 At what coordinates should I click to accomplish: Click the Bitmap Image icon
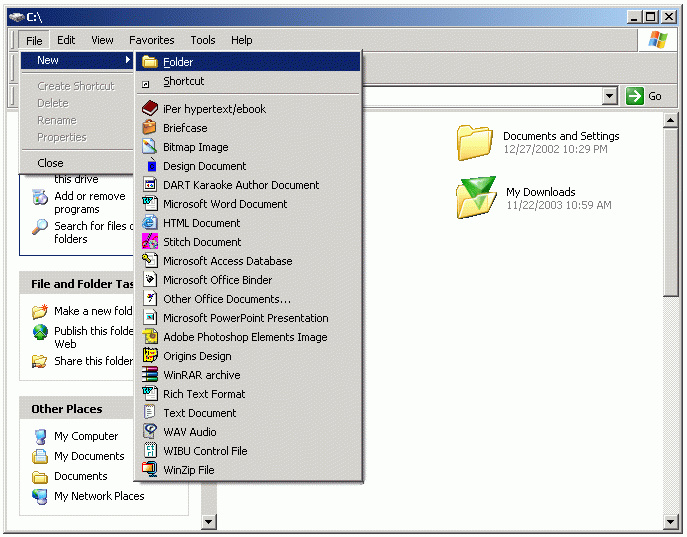click(150, 147)
